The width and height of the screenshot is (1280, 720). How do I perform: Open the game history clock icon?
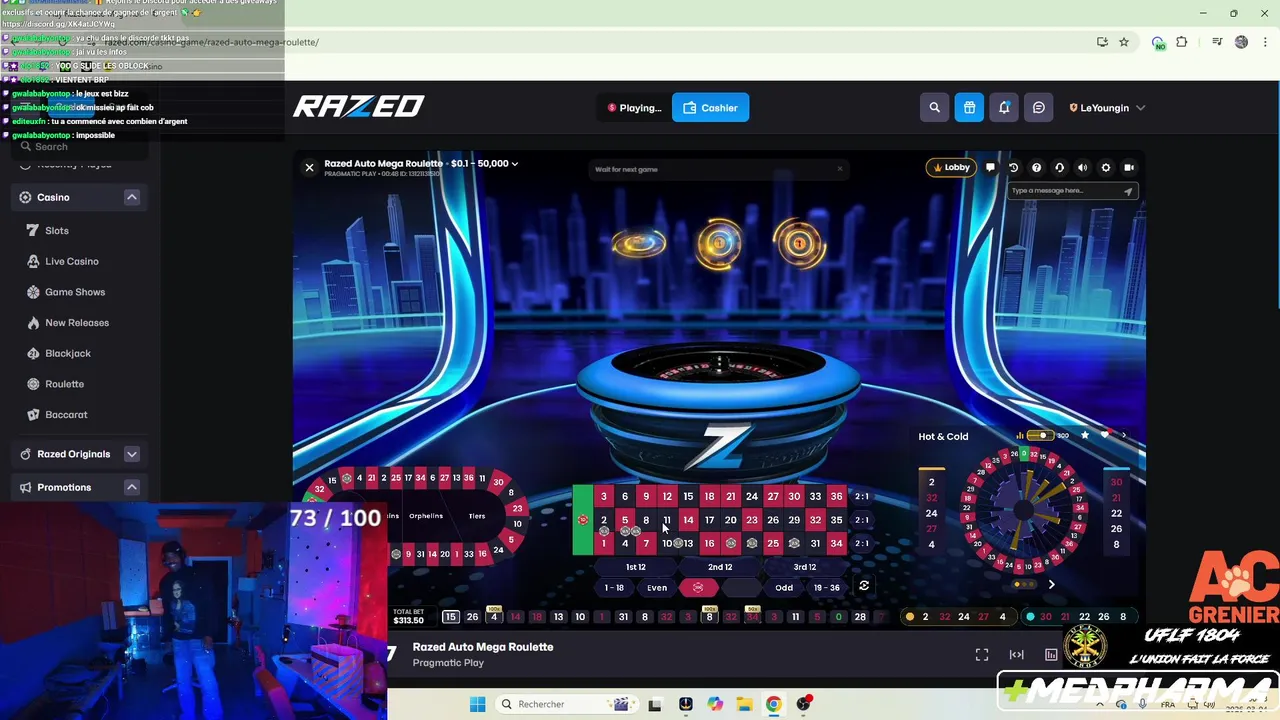[1013, 168]
